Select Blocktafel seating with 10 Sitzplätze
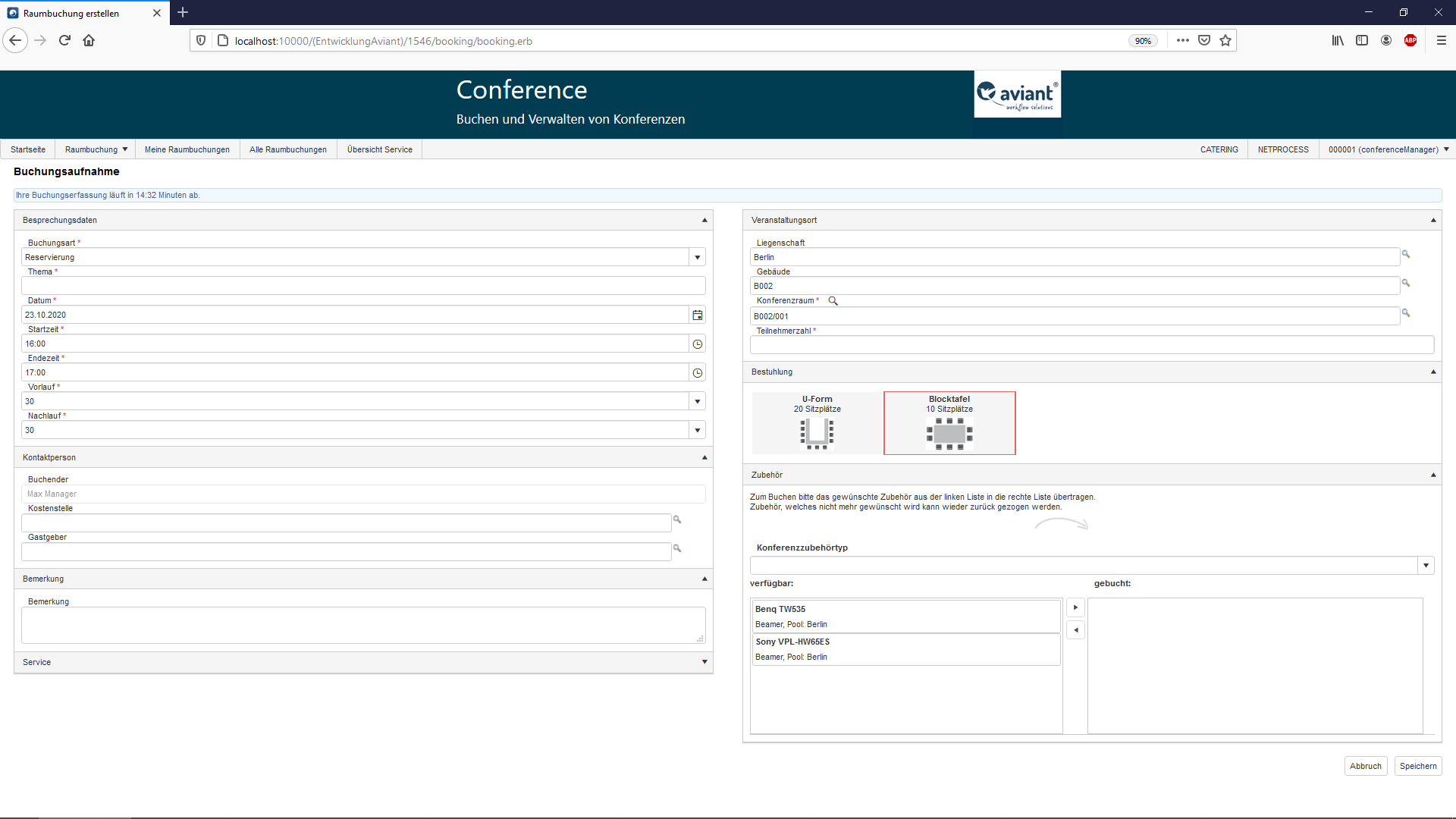The width and height of the screenshot is (1456, 819). click(x=949, y=423)
